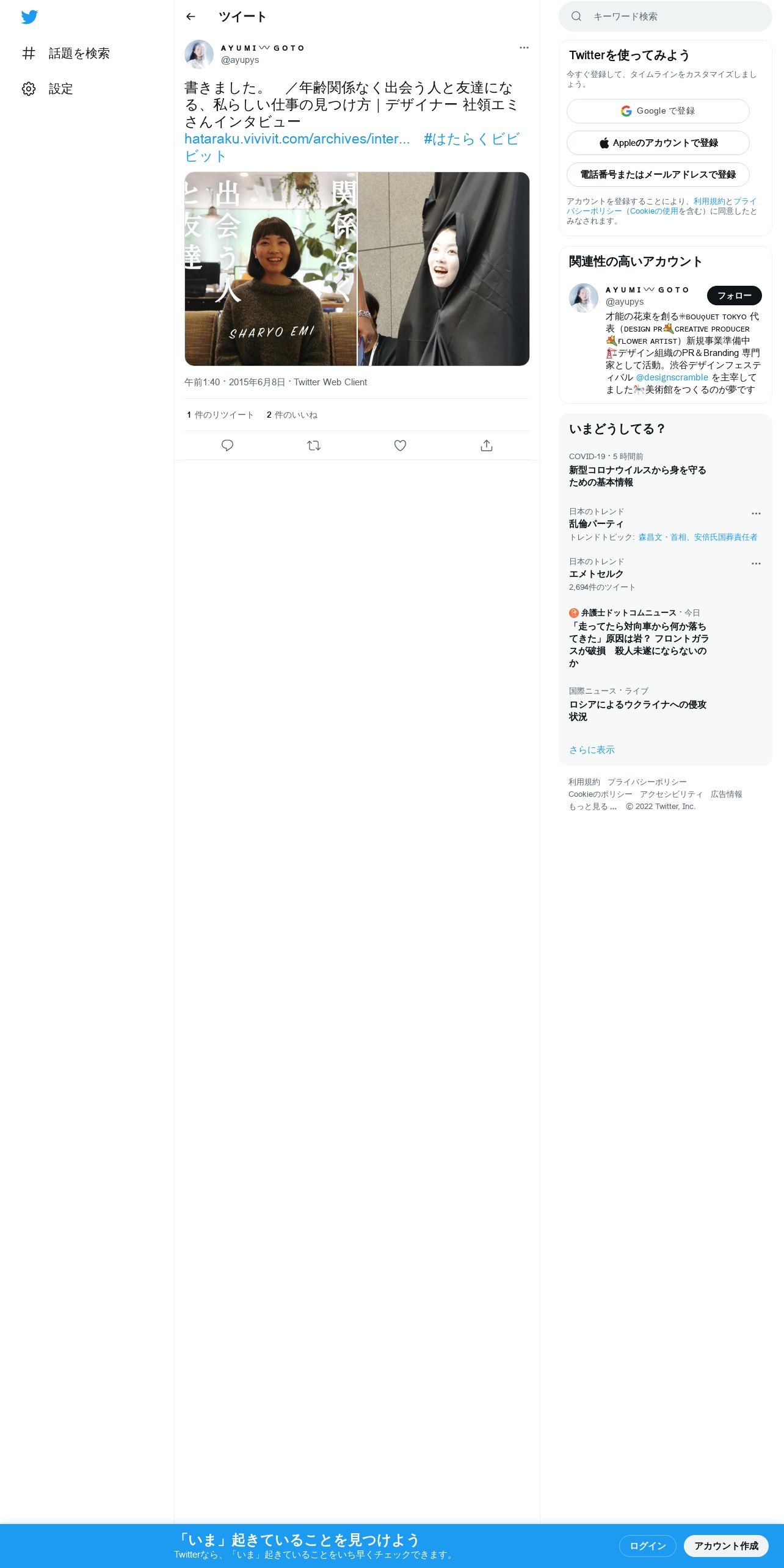
Task: Open 利用規約 link in signup notice
Action: click(709, 201)
